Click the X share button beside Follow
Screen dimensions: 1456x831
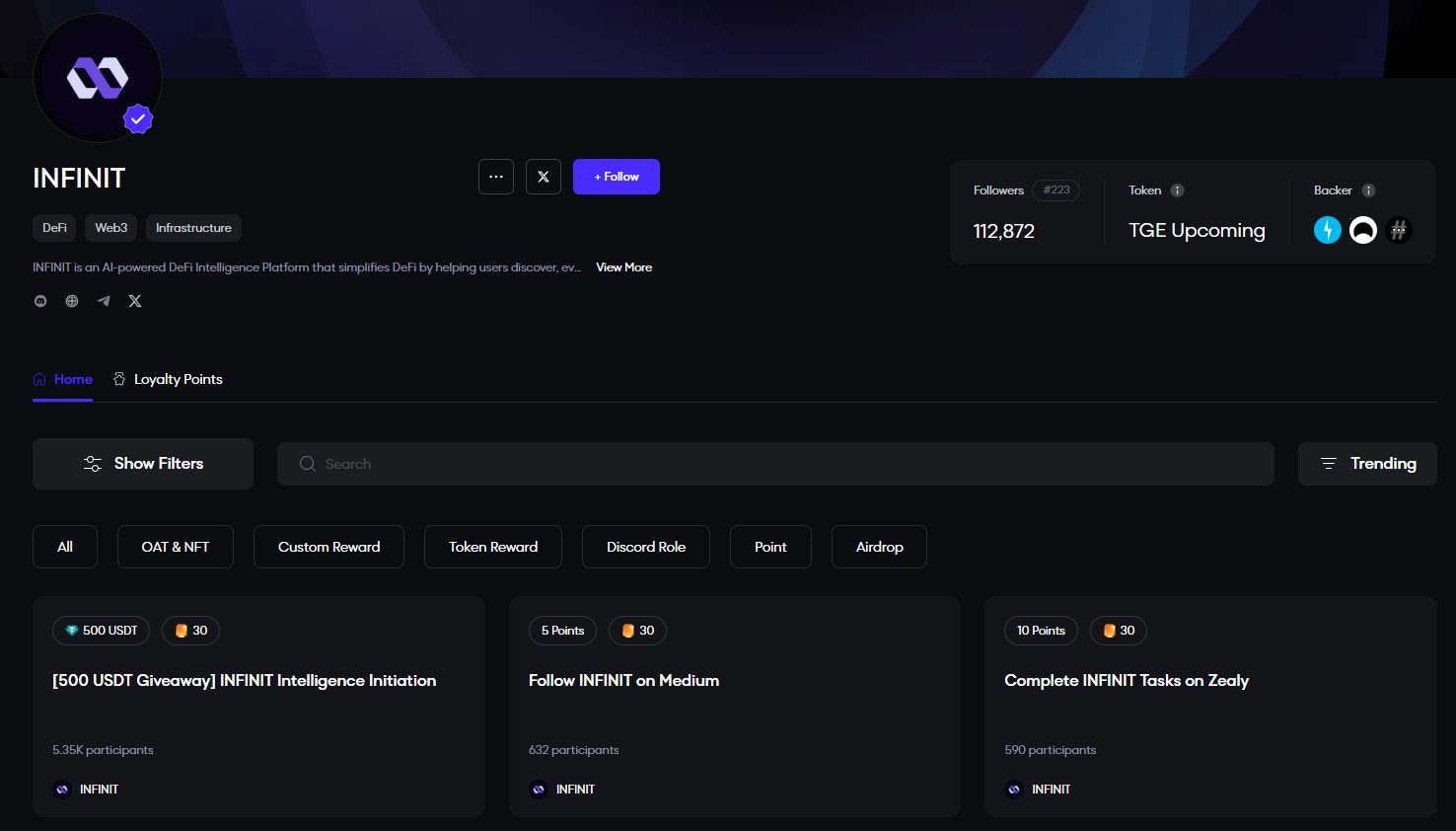click(544, 177)
